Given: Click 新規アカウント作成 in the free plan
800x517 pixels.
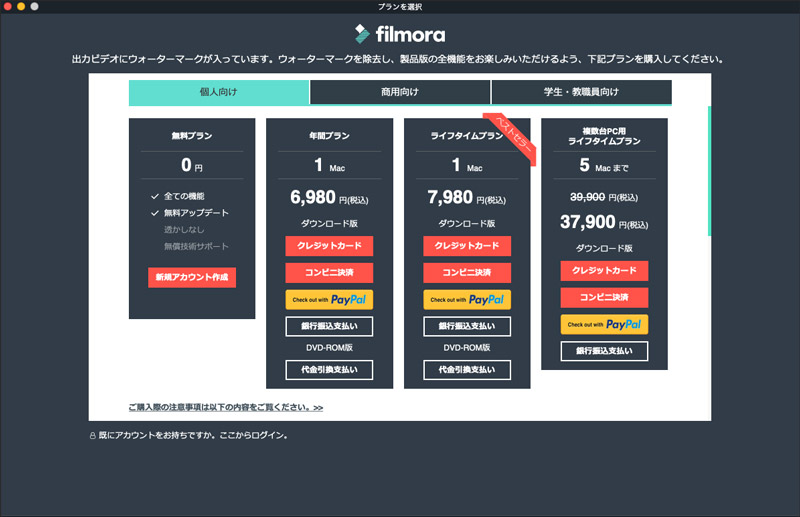Looking at the screenshot, I should [192, 277].
